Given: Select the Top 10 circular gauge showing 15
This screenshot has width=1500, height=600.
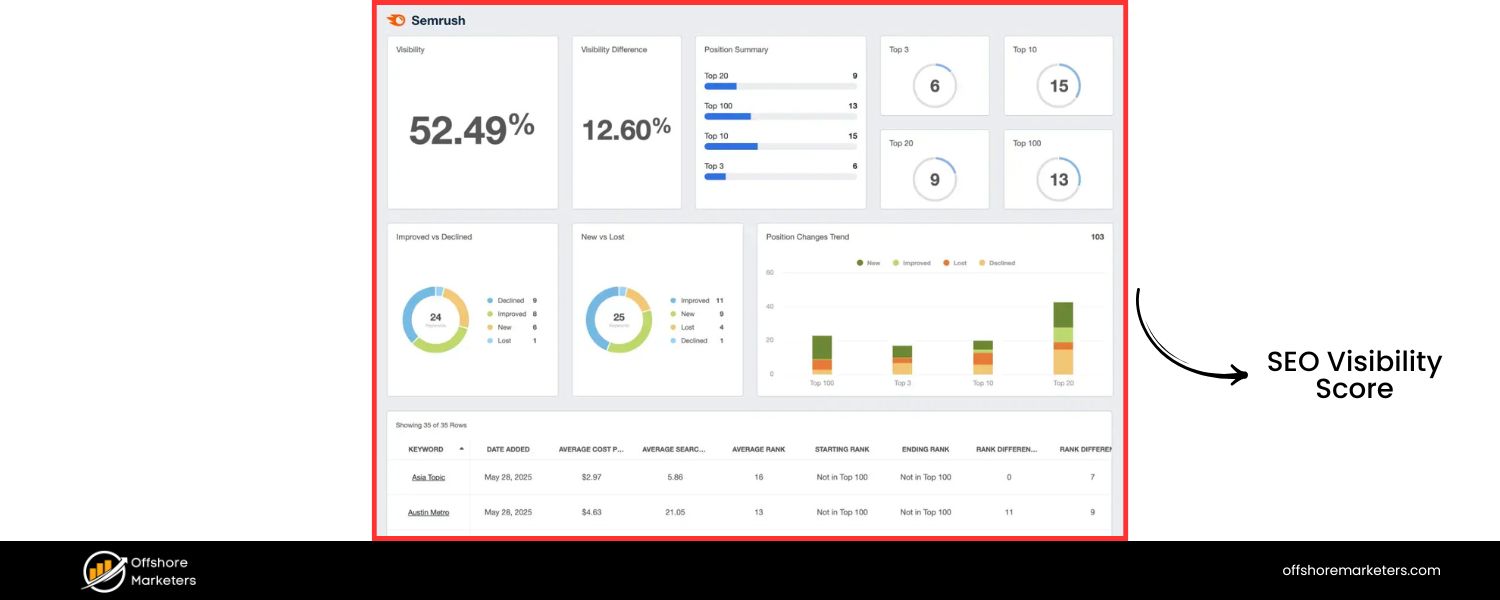Looking at the screenshot, I should [x=1058, y=86].
